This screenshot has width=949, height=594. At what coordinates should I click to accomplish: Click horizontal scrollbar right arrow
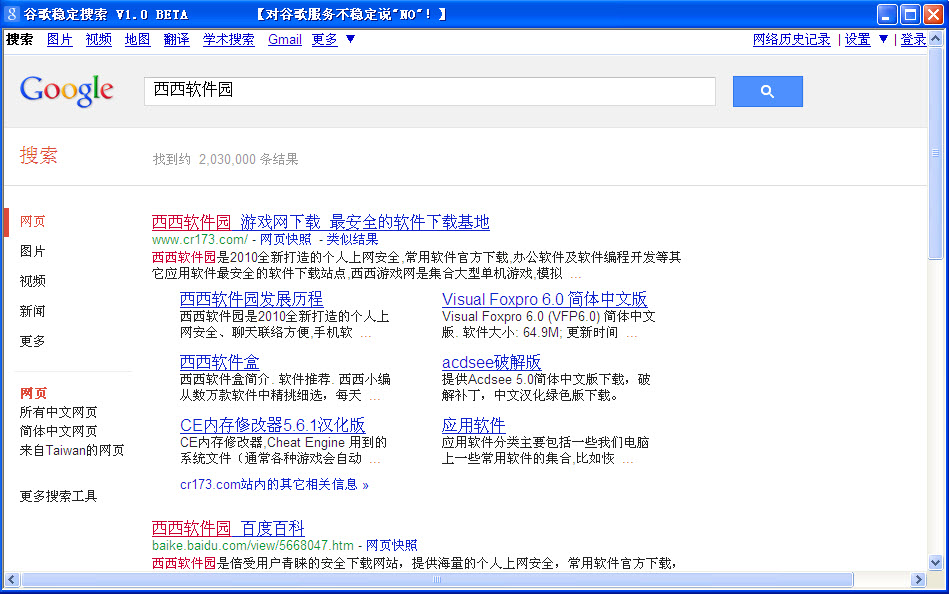[x=918, y=579]
